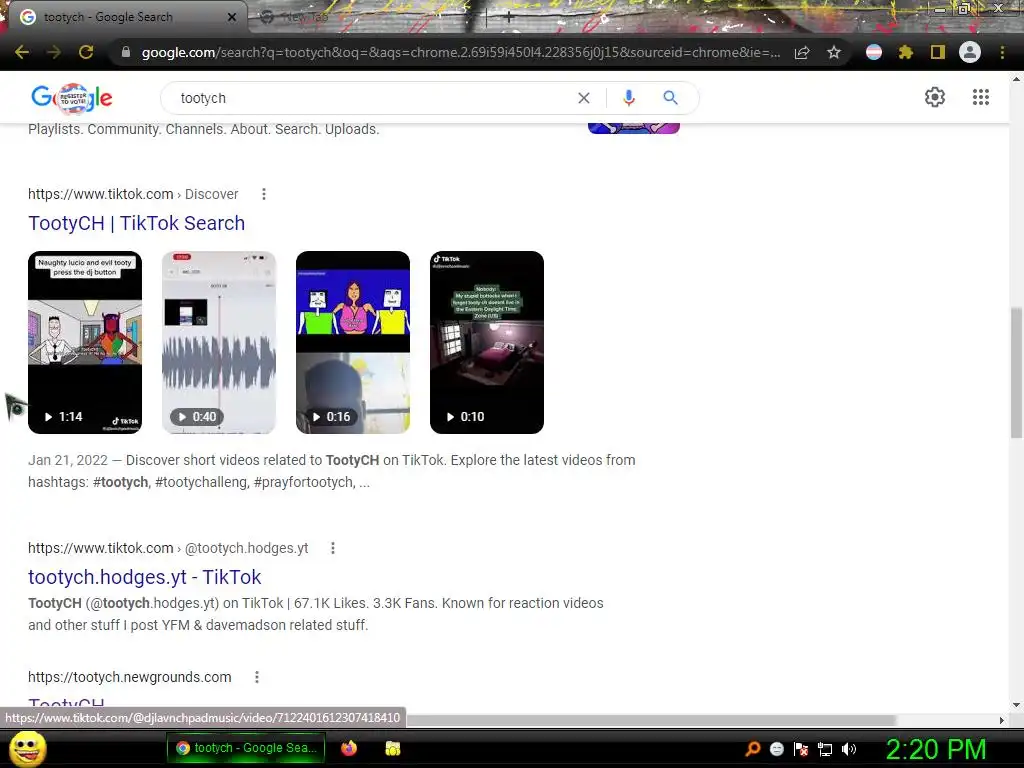Click the scroll-down arrow of page scrollbar
Screen dimensions: 1024x768
(x=1016, y=705)
